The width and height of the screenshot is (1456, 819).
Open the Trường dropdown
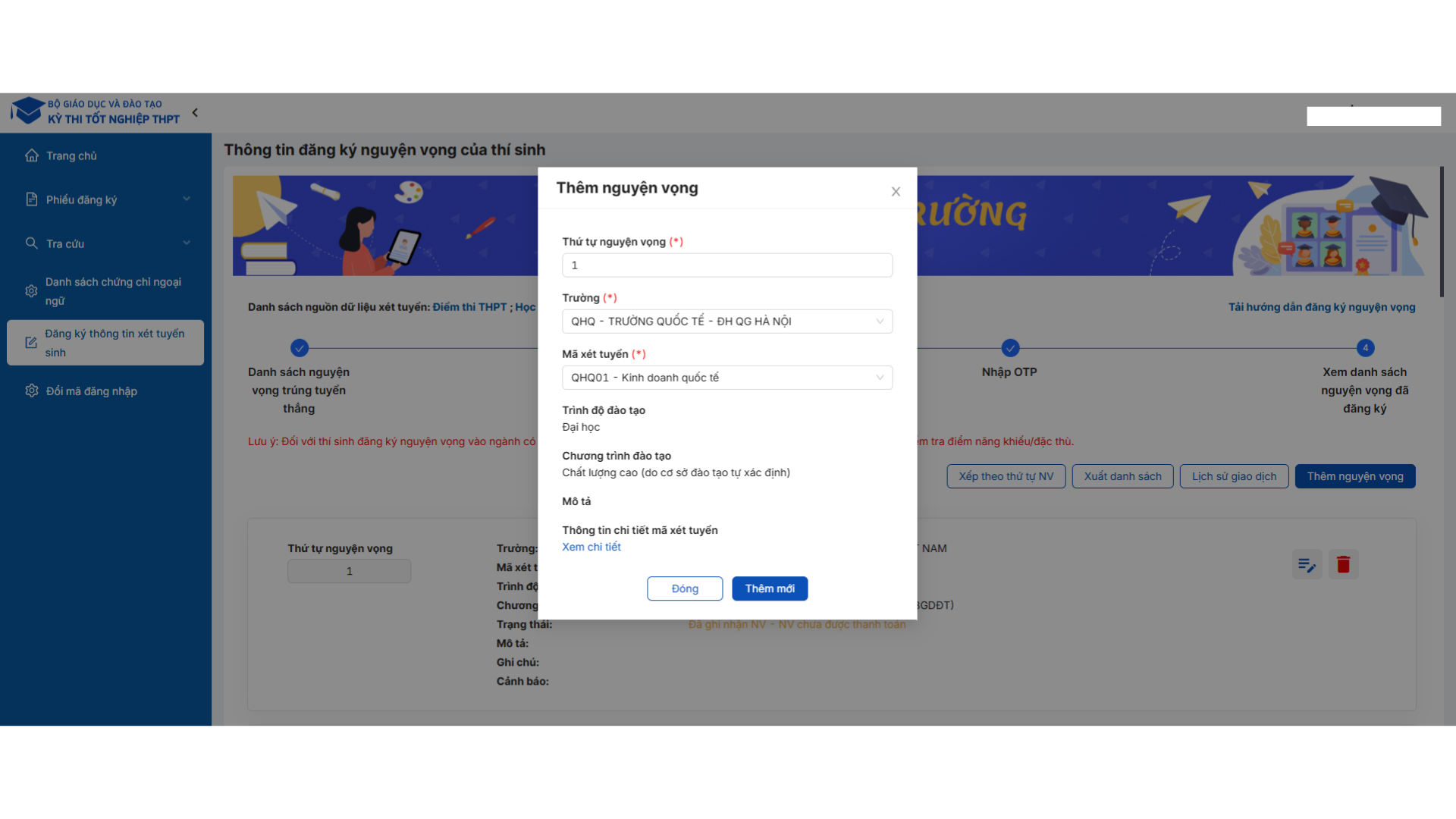pyautogui.click(x=726, y=322)
